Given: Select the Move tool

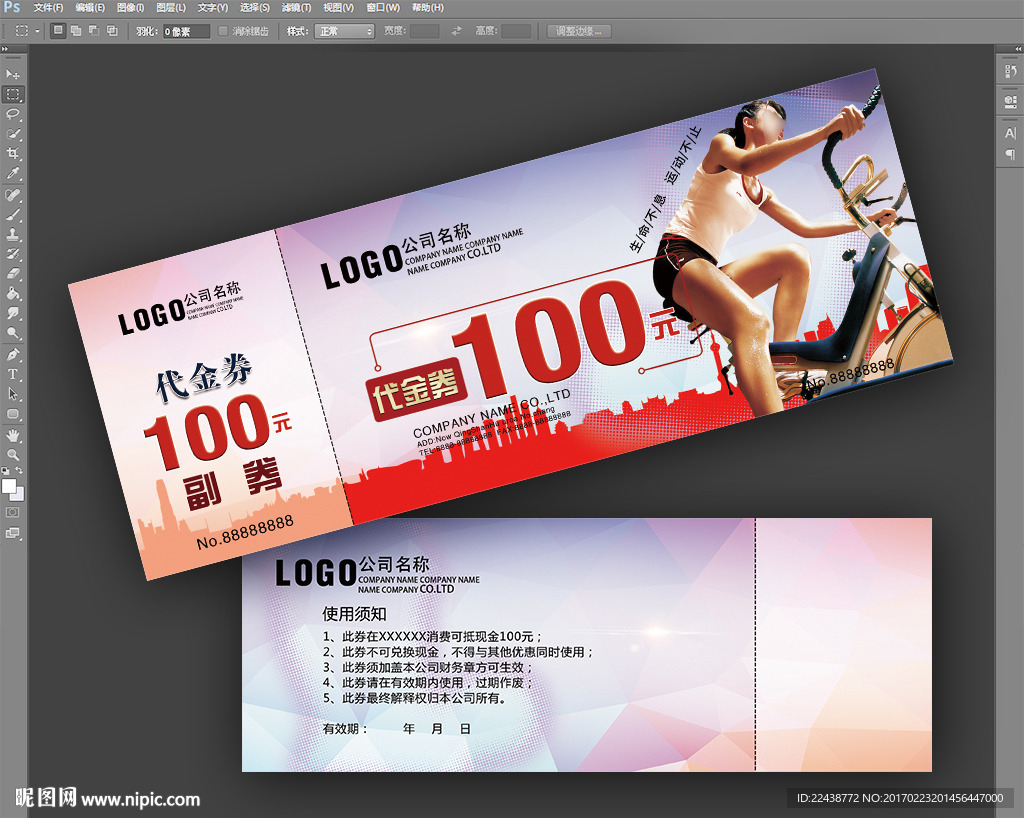Looking at the screenshot, I should click(x=12, y=74).
